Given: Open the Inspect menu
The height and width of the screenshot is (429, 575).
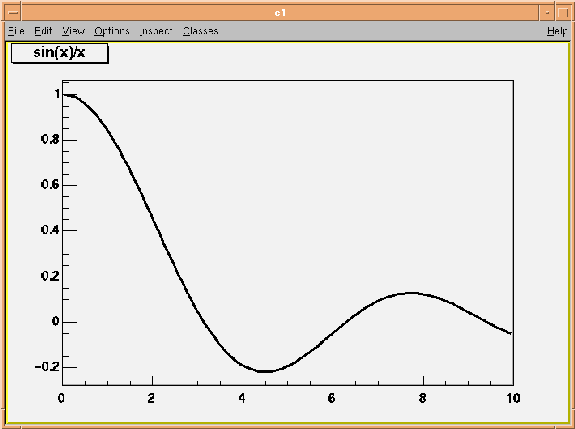Looking at the screenshot, I should [x=156, y=31].
